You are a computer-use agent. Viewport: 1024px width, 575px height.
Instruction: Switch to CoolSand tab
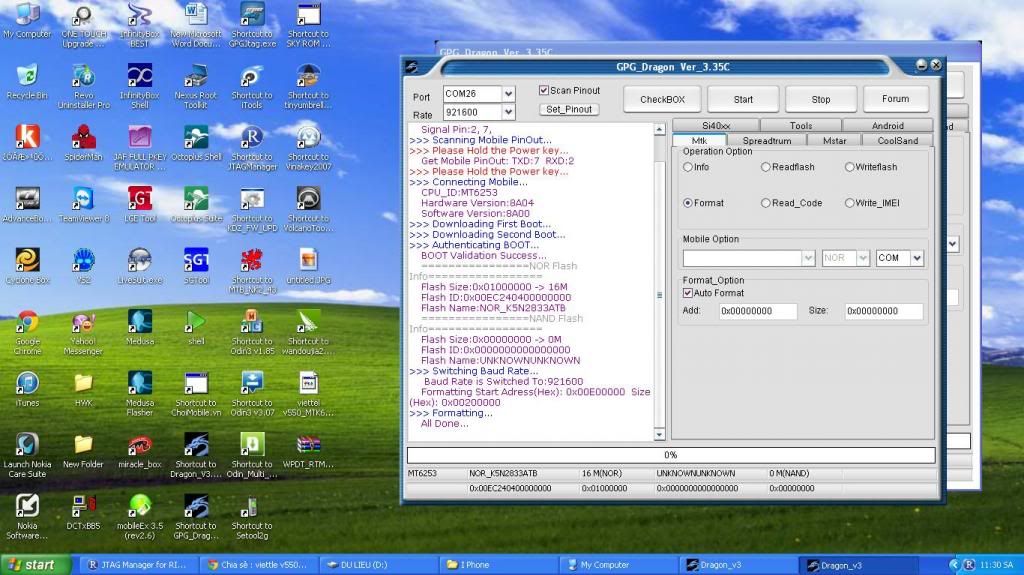[x=897, y=140]
